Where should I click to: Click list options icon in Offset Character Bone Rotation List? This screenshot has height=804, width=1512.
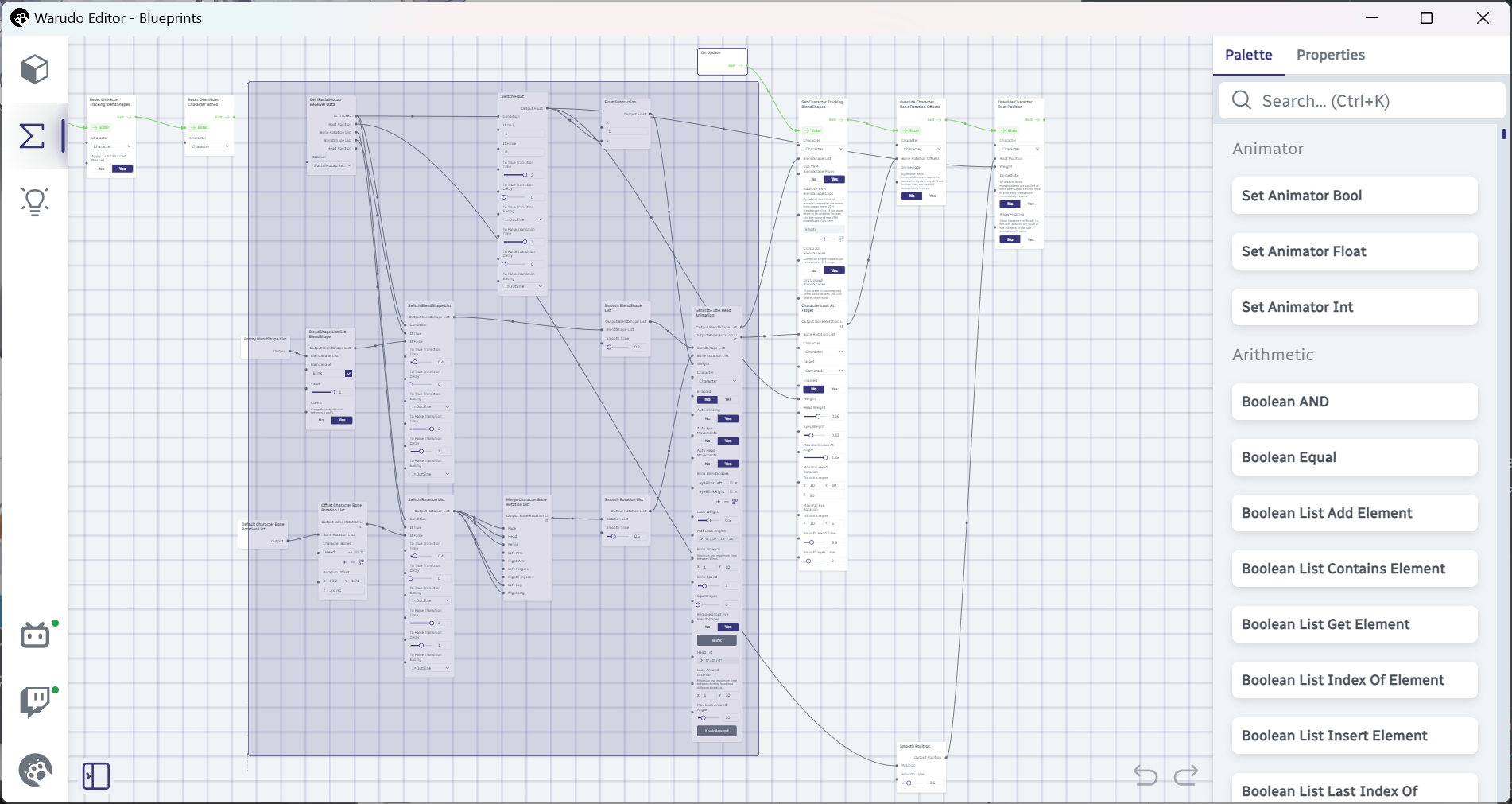click(361, 562)
